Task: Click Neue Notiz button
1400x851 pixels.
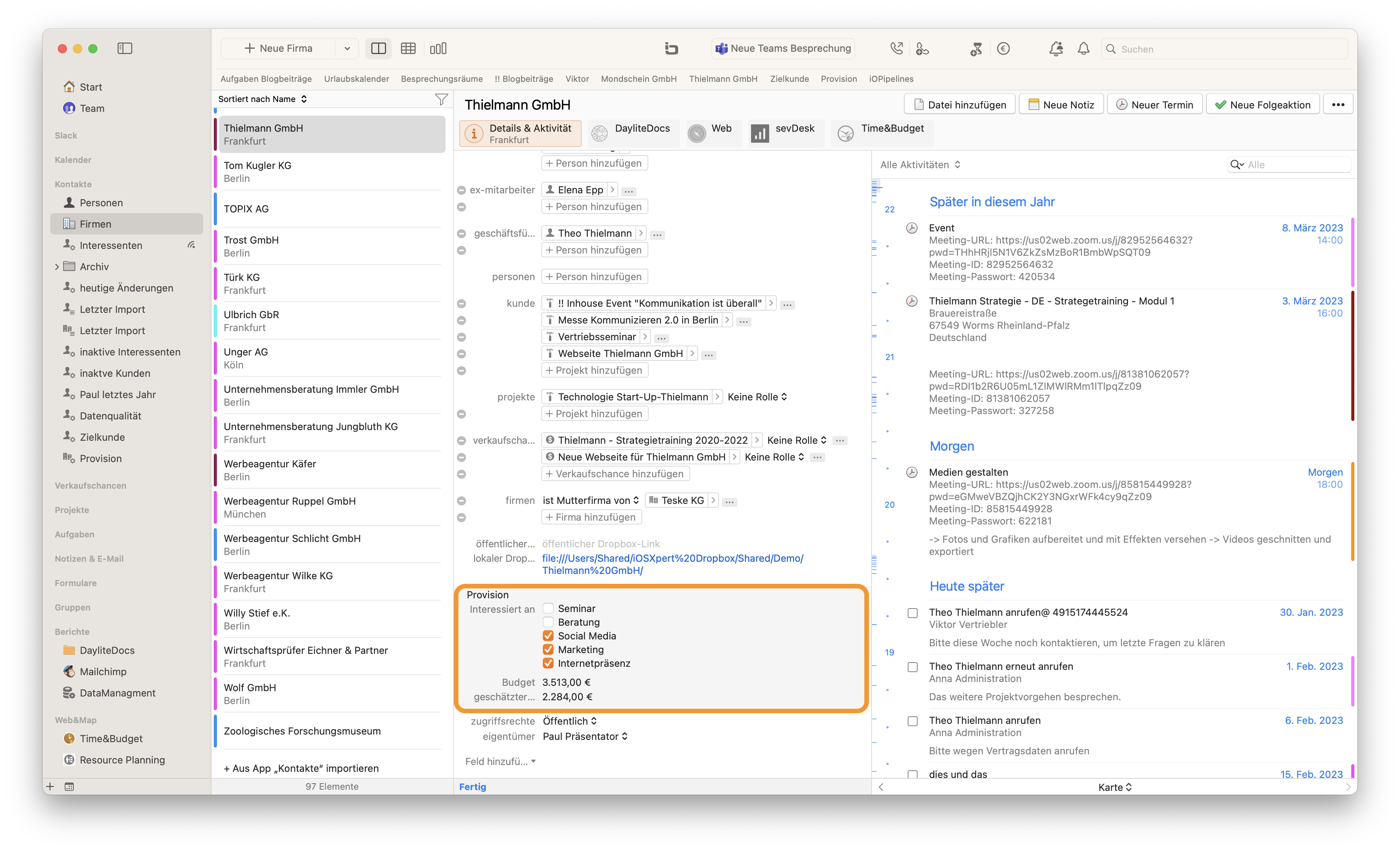Action: click(x=1061, y=105)
